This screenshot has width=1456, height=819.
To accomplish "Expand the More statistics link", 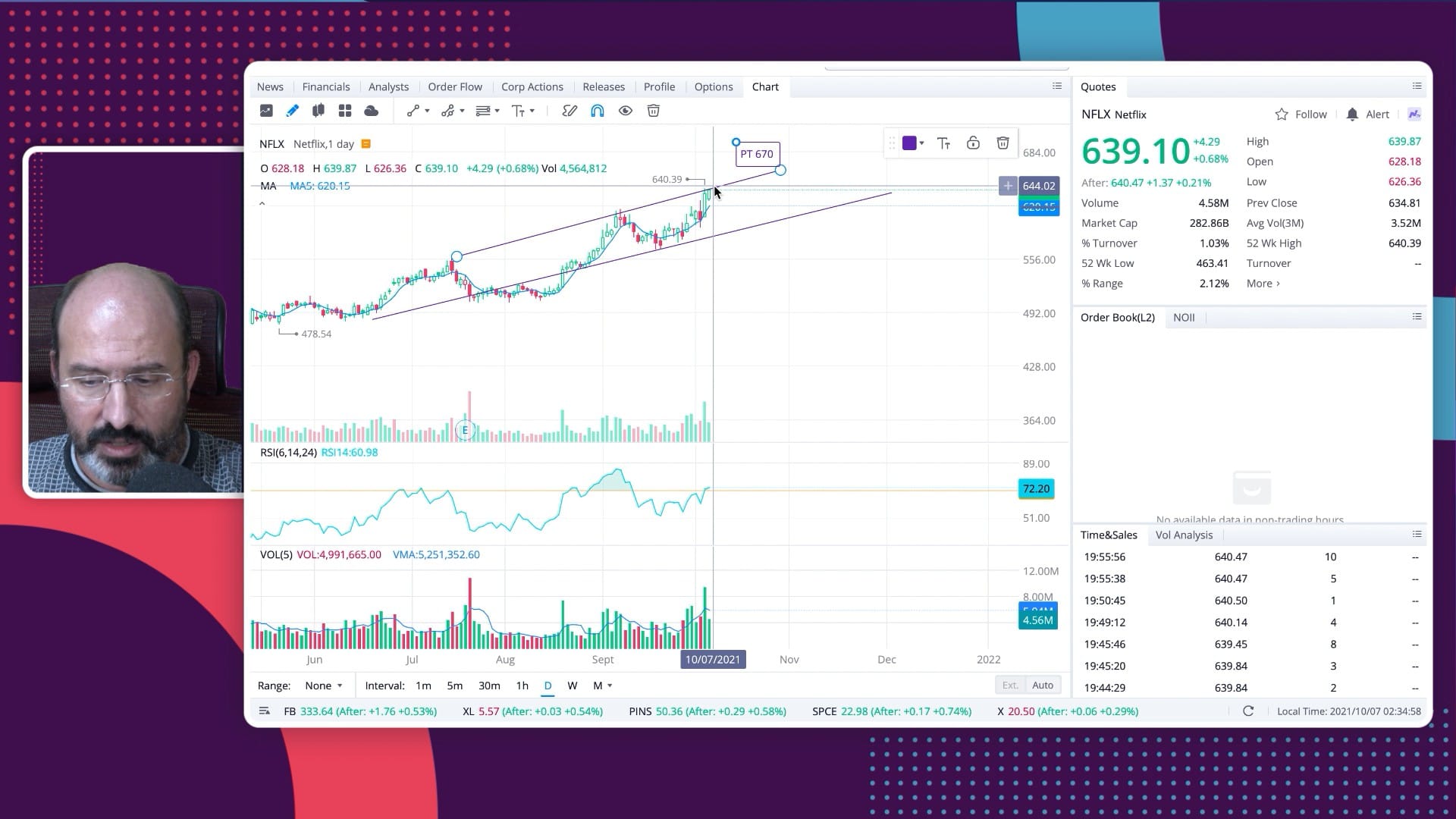I will [1262, 283].
